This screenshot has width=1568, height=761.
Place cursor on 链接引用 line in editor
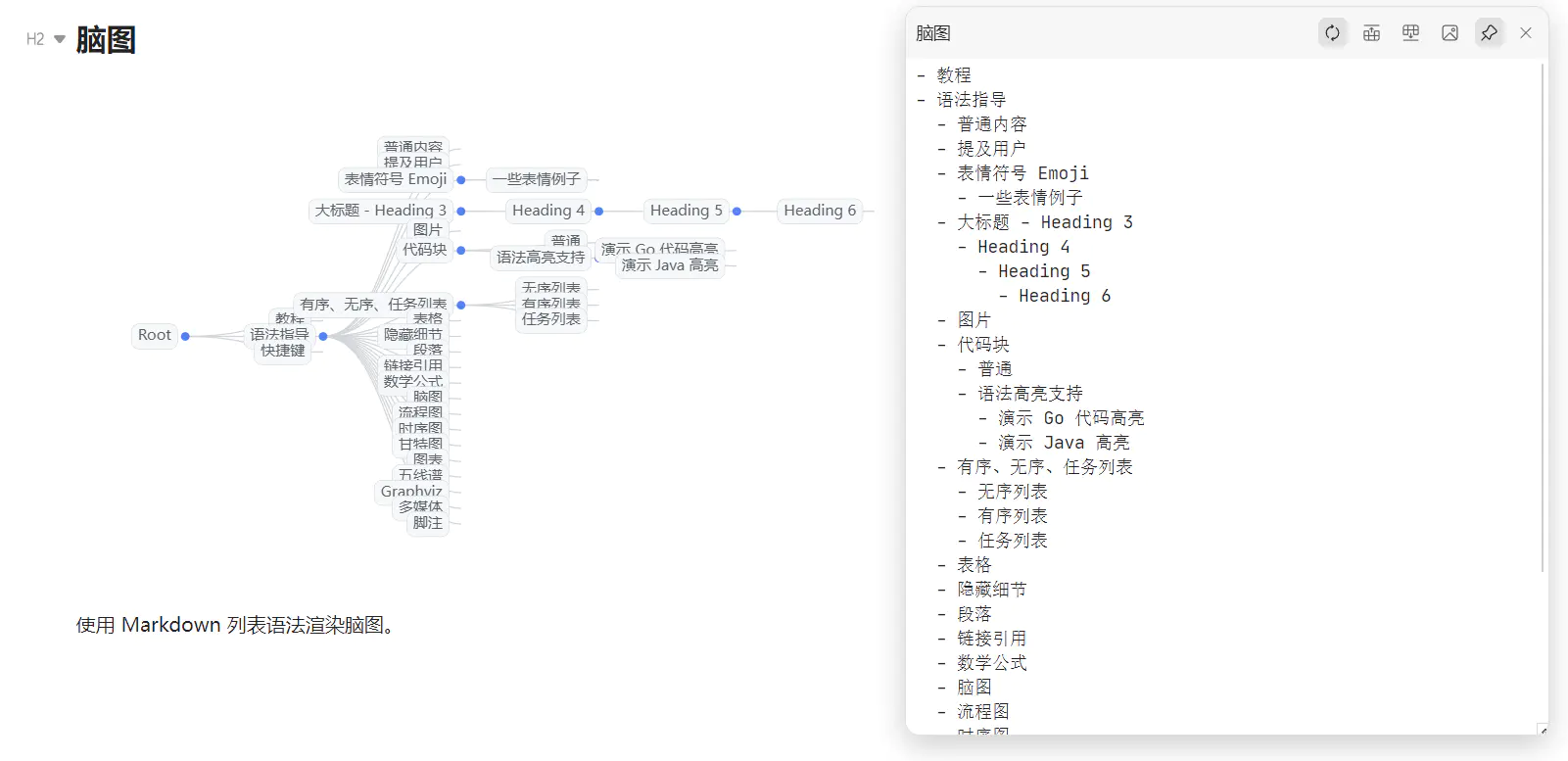[992, 639]
